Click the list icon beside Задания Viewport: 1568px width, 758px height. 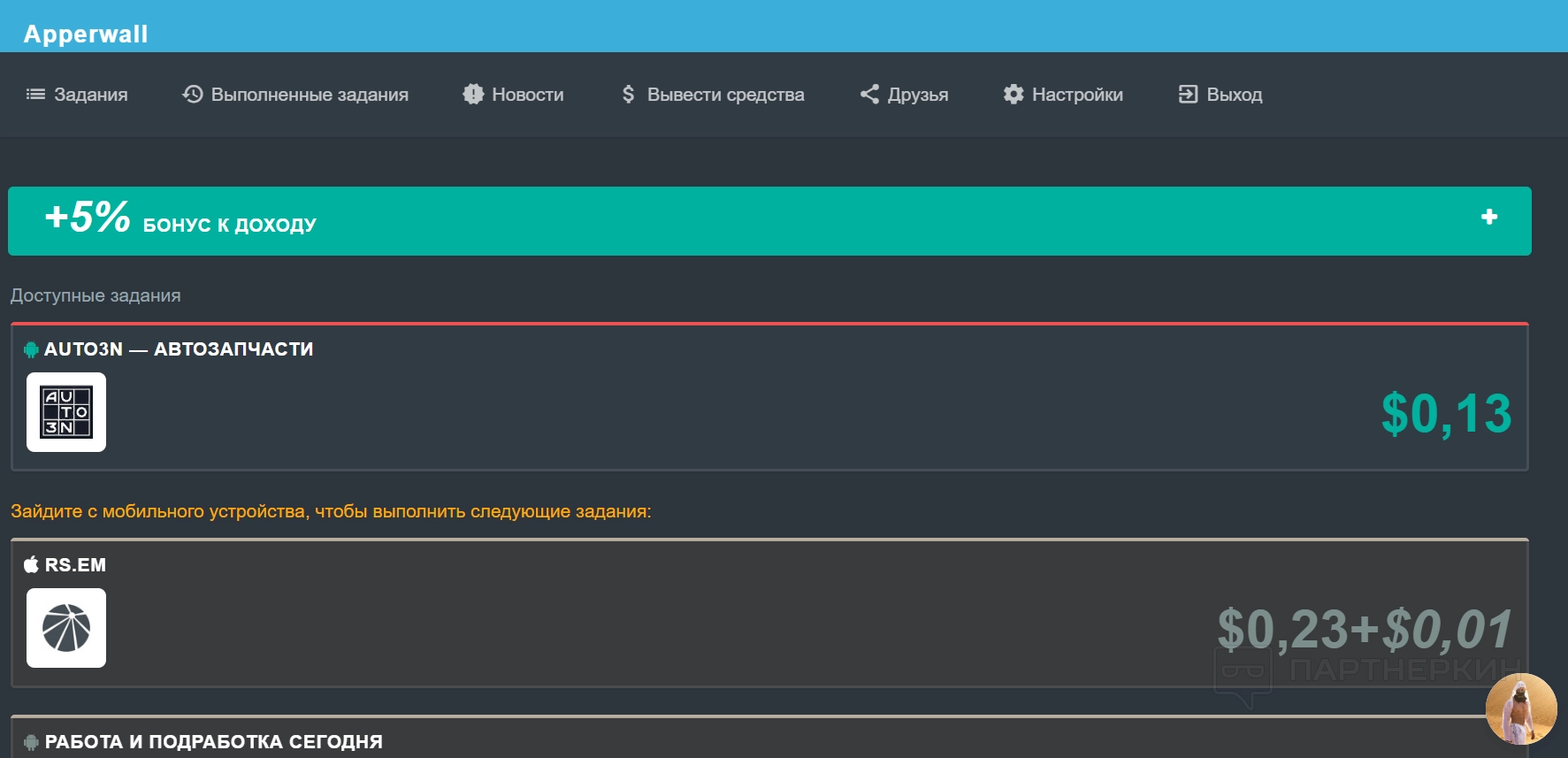click(35, 94)
